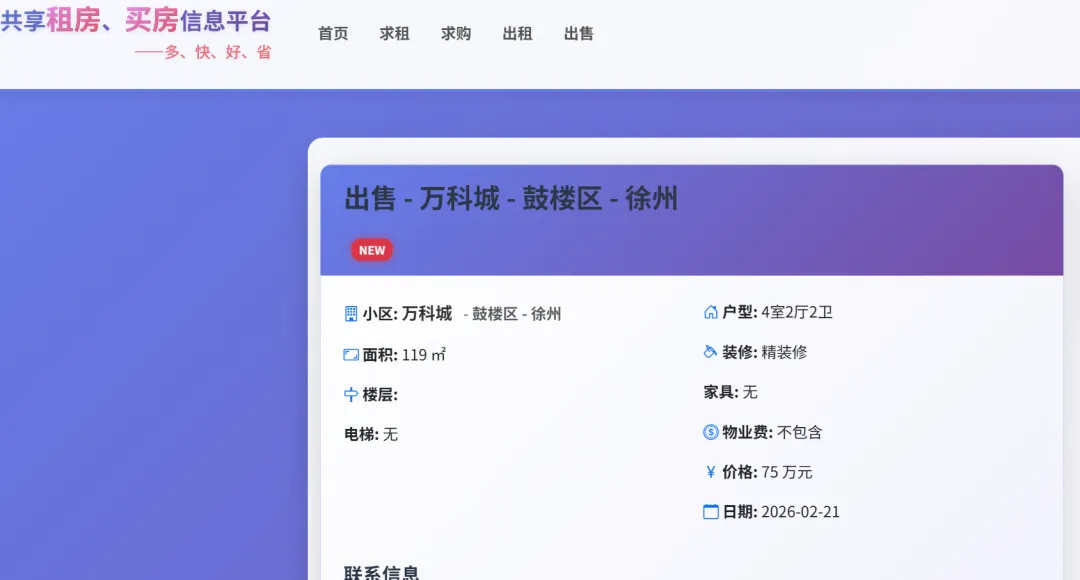Click the listing title 出售 - 万科城 - 鼓楼区 - 徐州
The width and height of the screenshot is (1080, 580).
[511, 198]
